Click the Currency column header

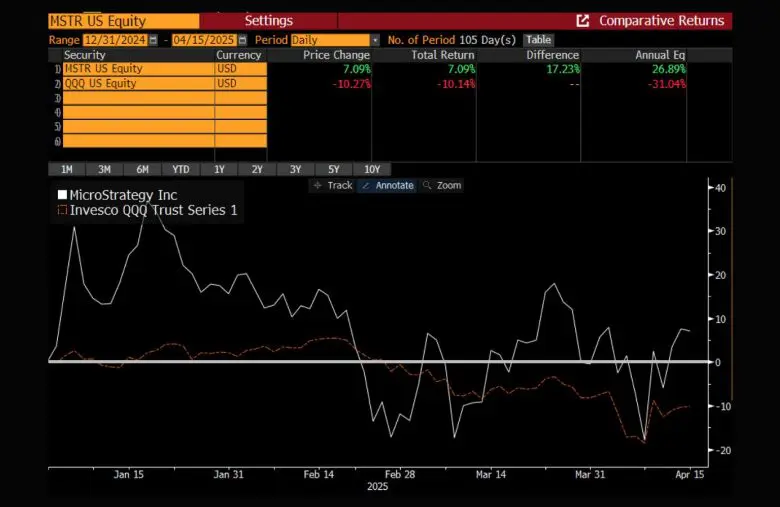tap(239, 55)
